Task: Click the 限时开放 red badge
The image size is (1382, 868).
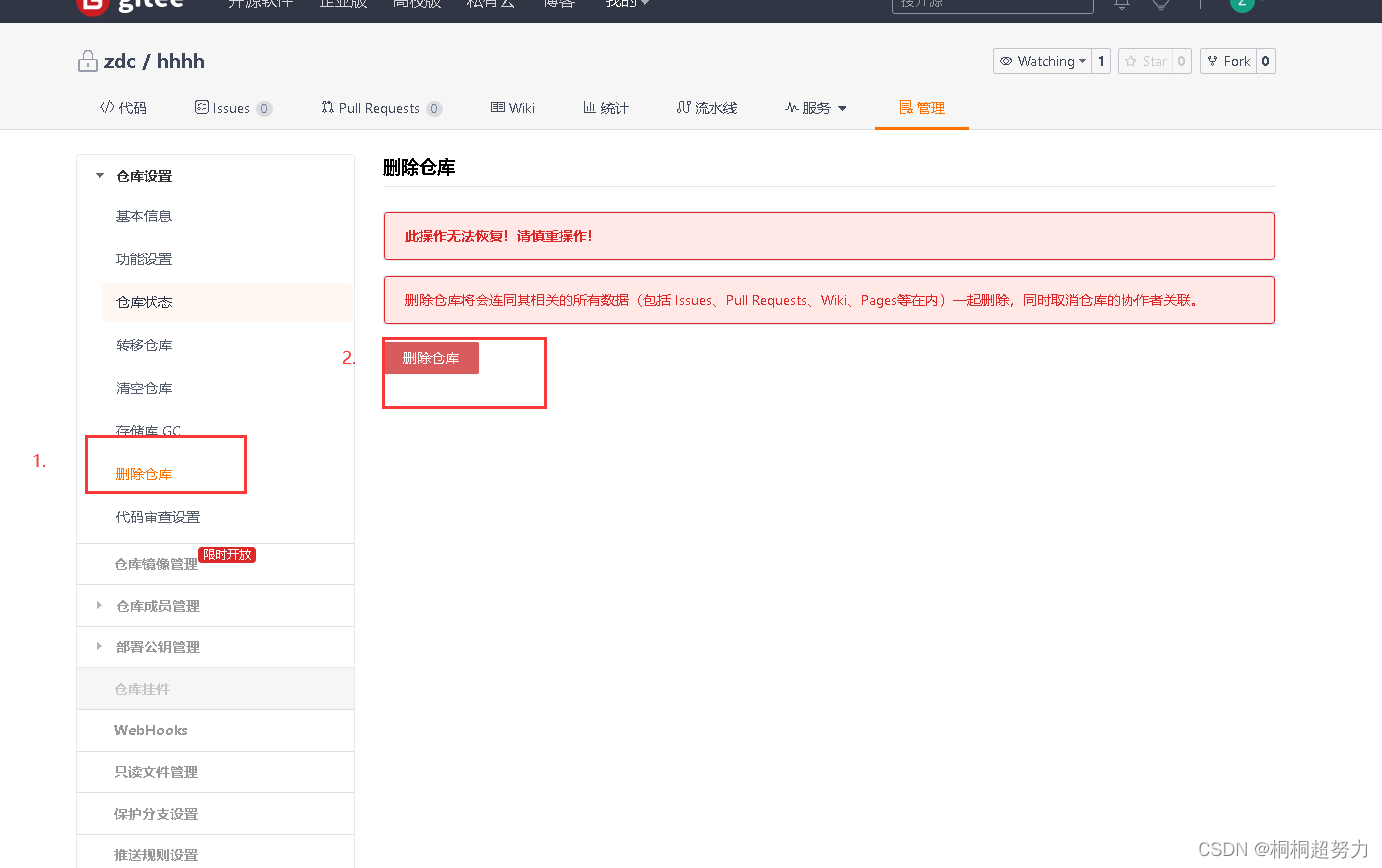Action: click(x=227, y=555)
